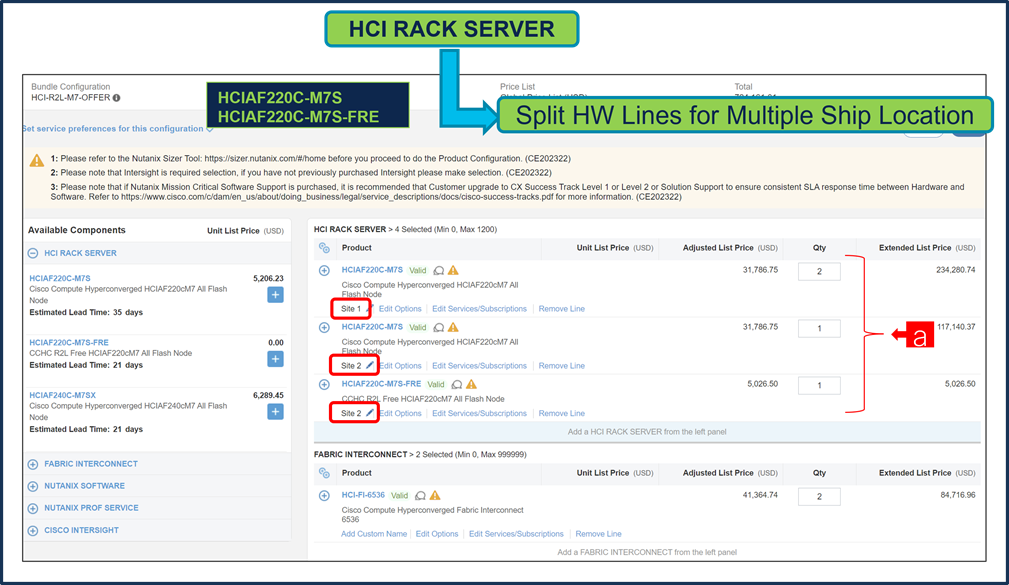
Task: Open HCI-FI-6536 product link
Action: tap(363, 496)
